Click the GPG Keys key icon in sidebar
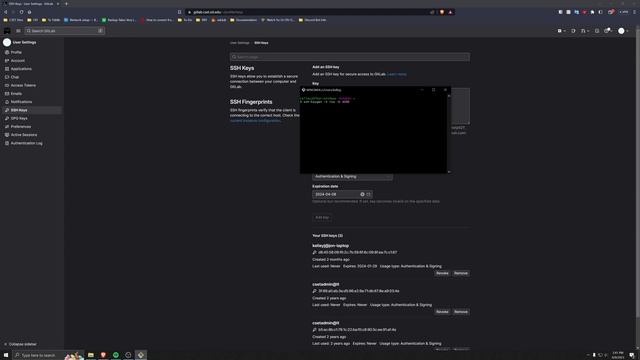 (7, 118)
